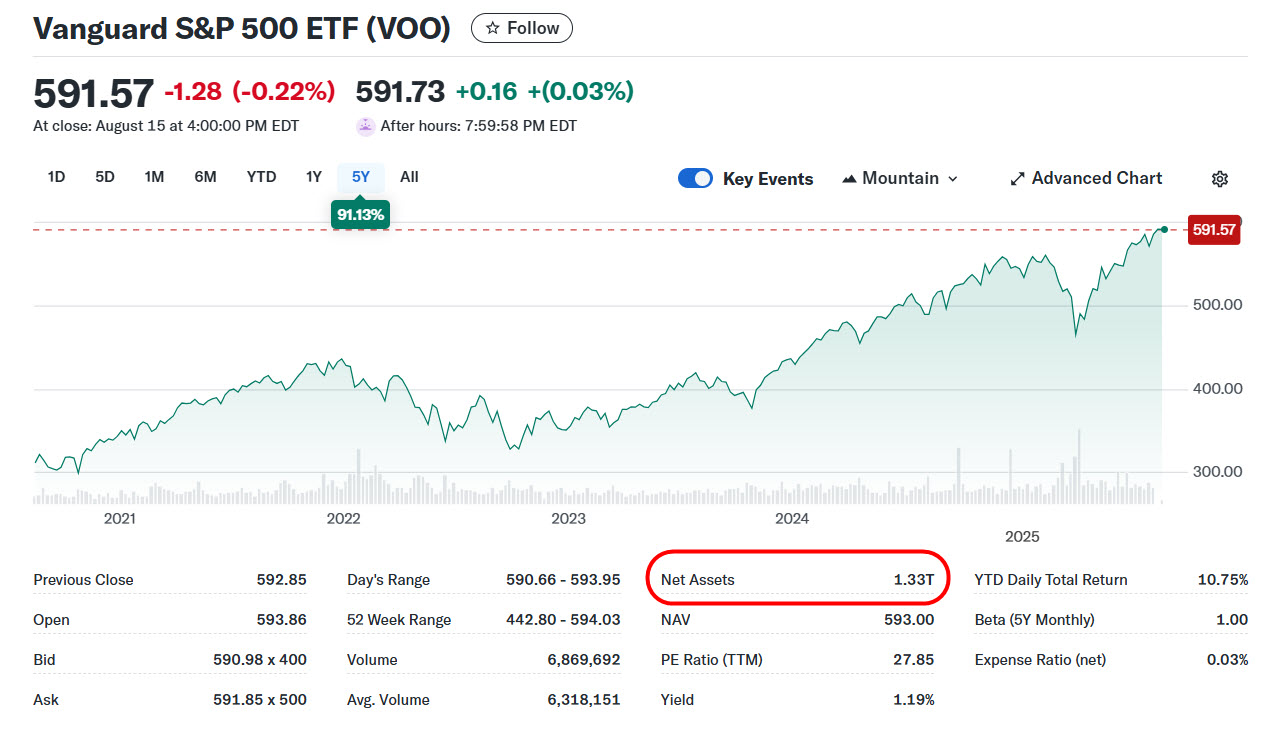This screenshot has height=730, width=1270.
Task: Select the 5Y time range tab
Action: 360,177
